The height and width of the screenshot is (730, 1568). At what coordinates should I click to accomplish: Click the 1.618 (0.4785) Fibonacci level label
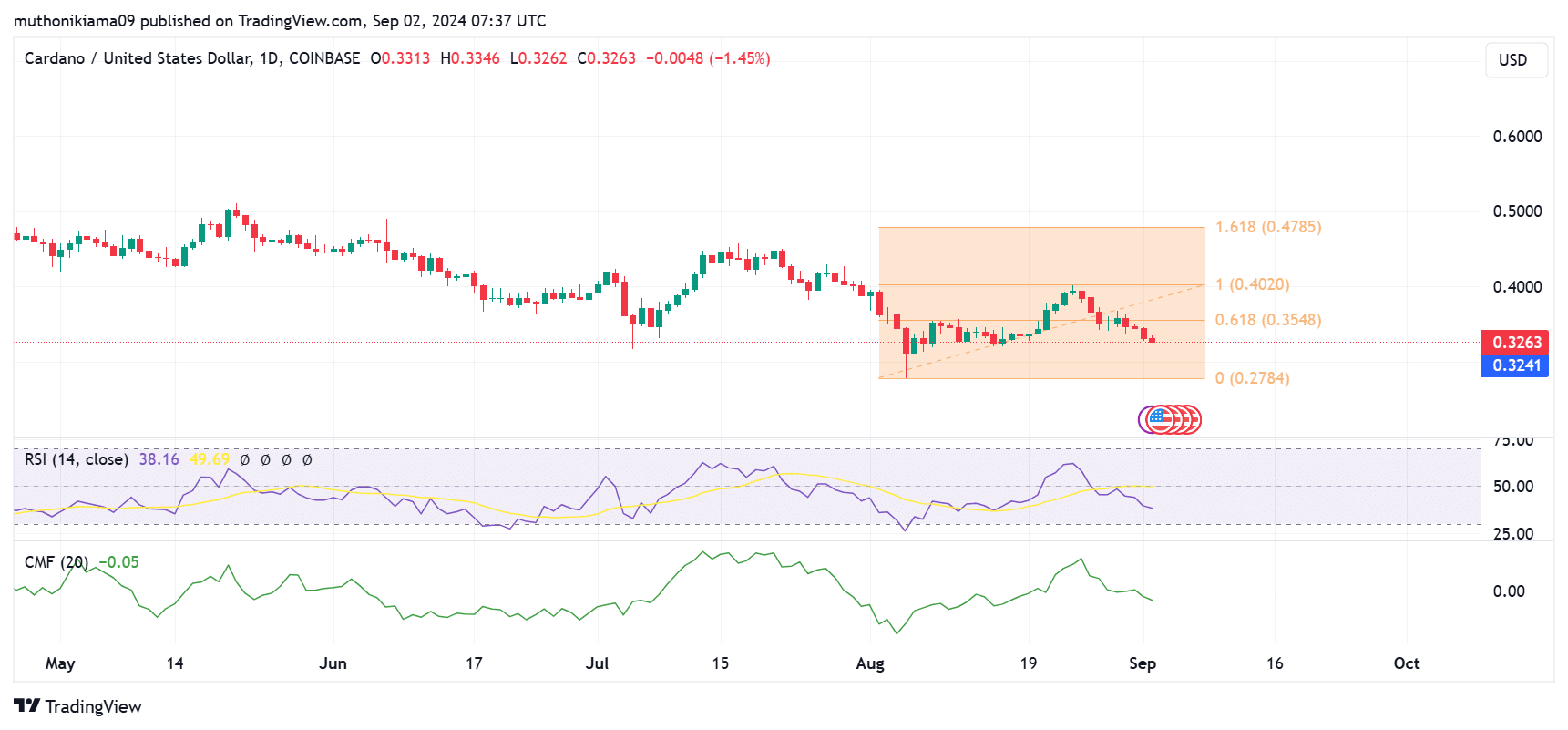(1267, 227)
